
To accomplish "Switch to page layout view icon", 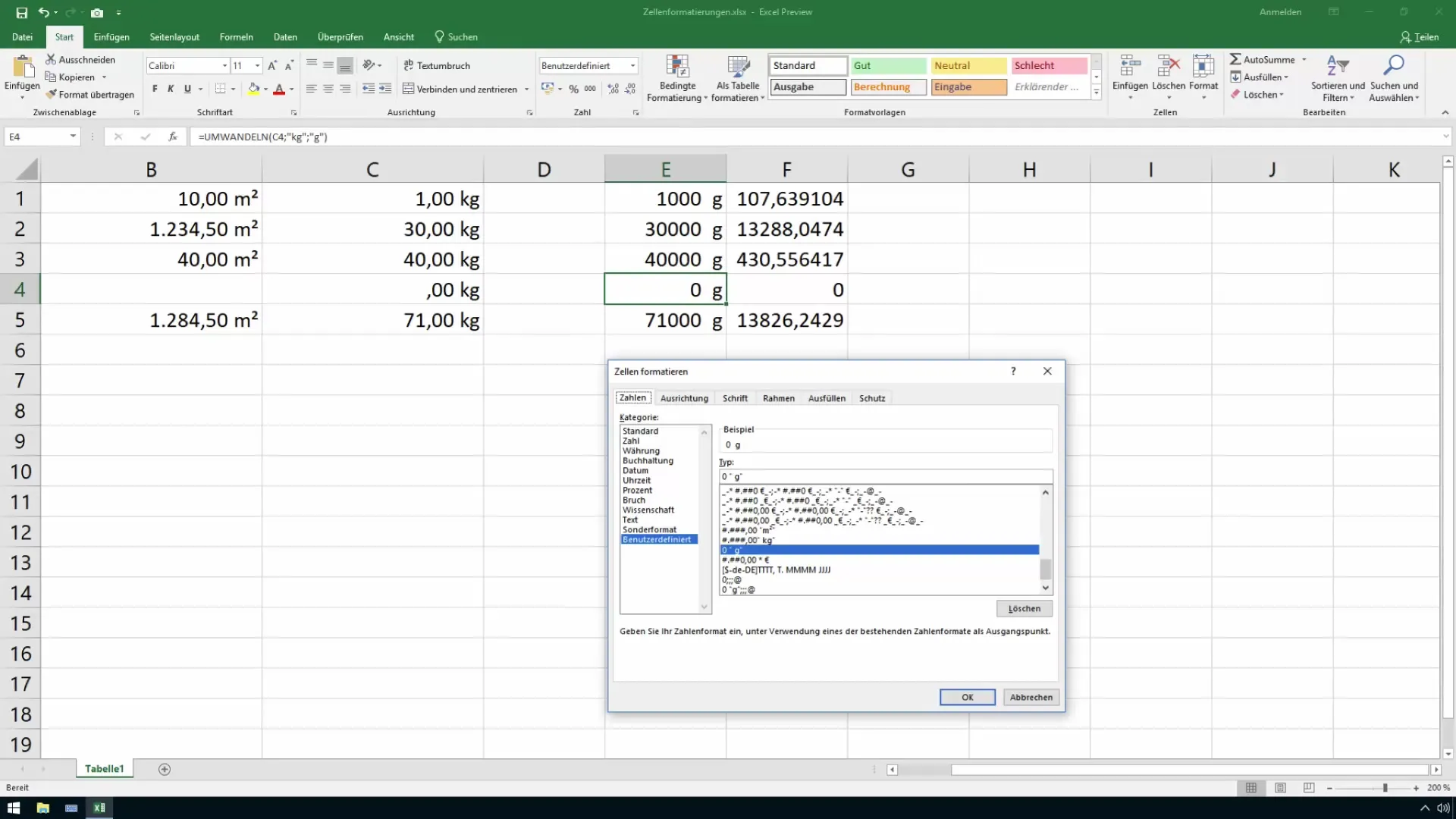I will [1280, 788].
